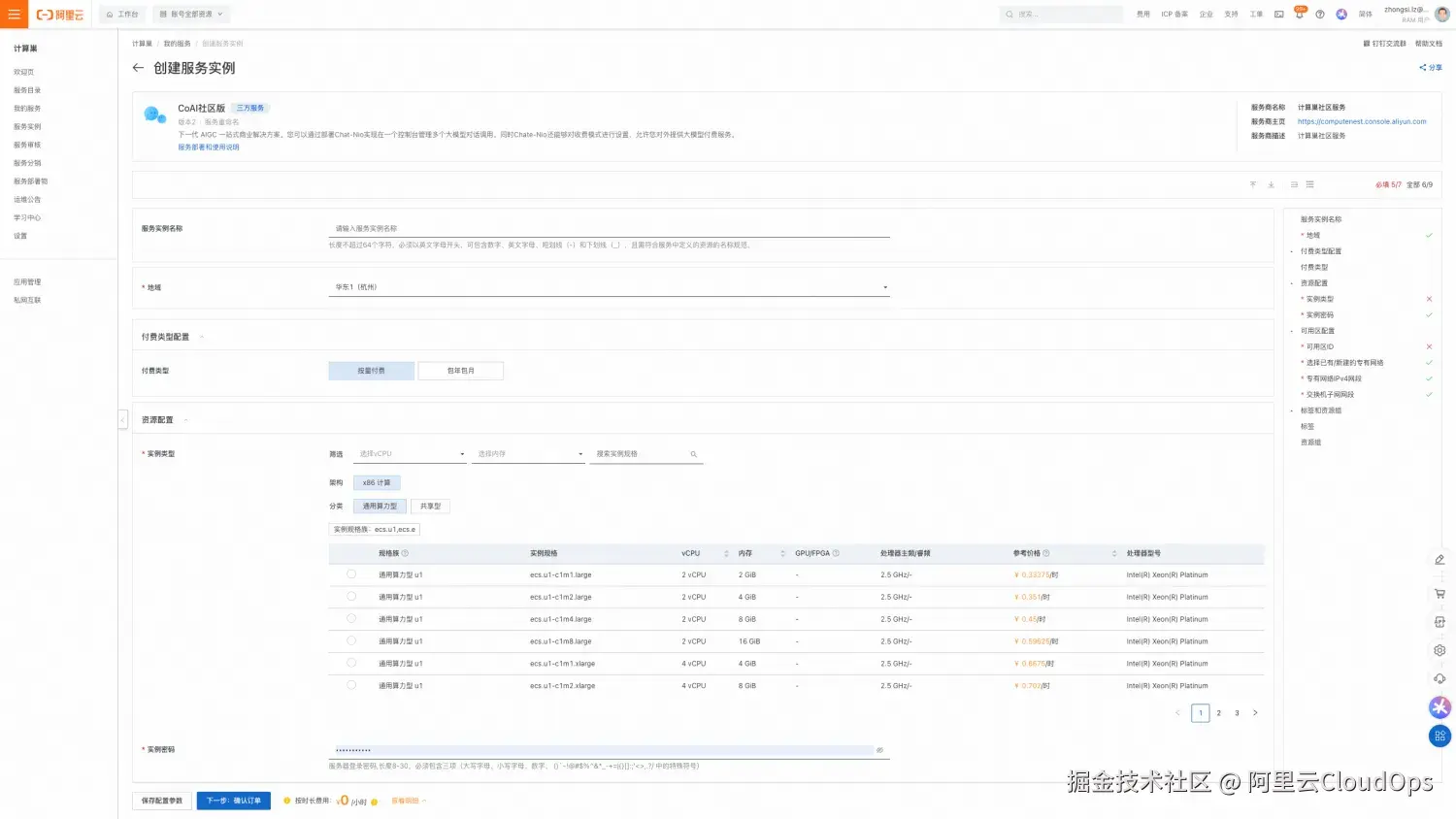This screenshot has width=1456, height=819.
Task: Toggle password visibility eye icon
Action: [879, 750]
